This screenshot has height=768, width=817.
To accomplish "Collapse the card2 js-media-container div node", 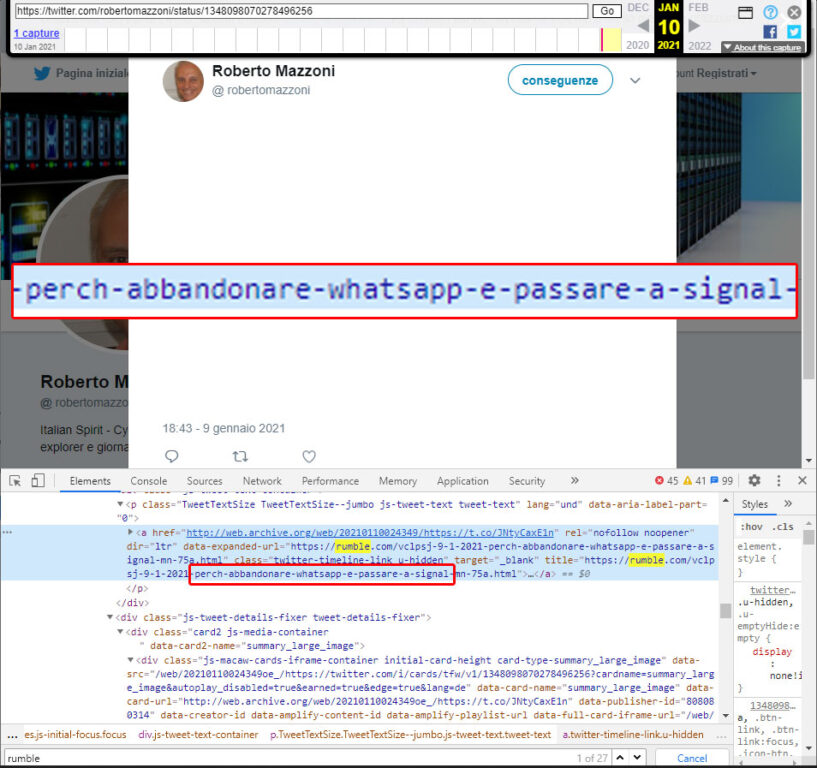I will [120, 632].
